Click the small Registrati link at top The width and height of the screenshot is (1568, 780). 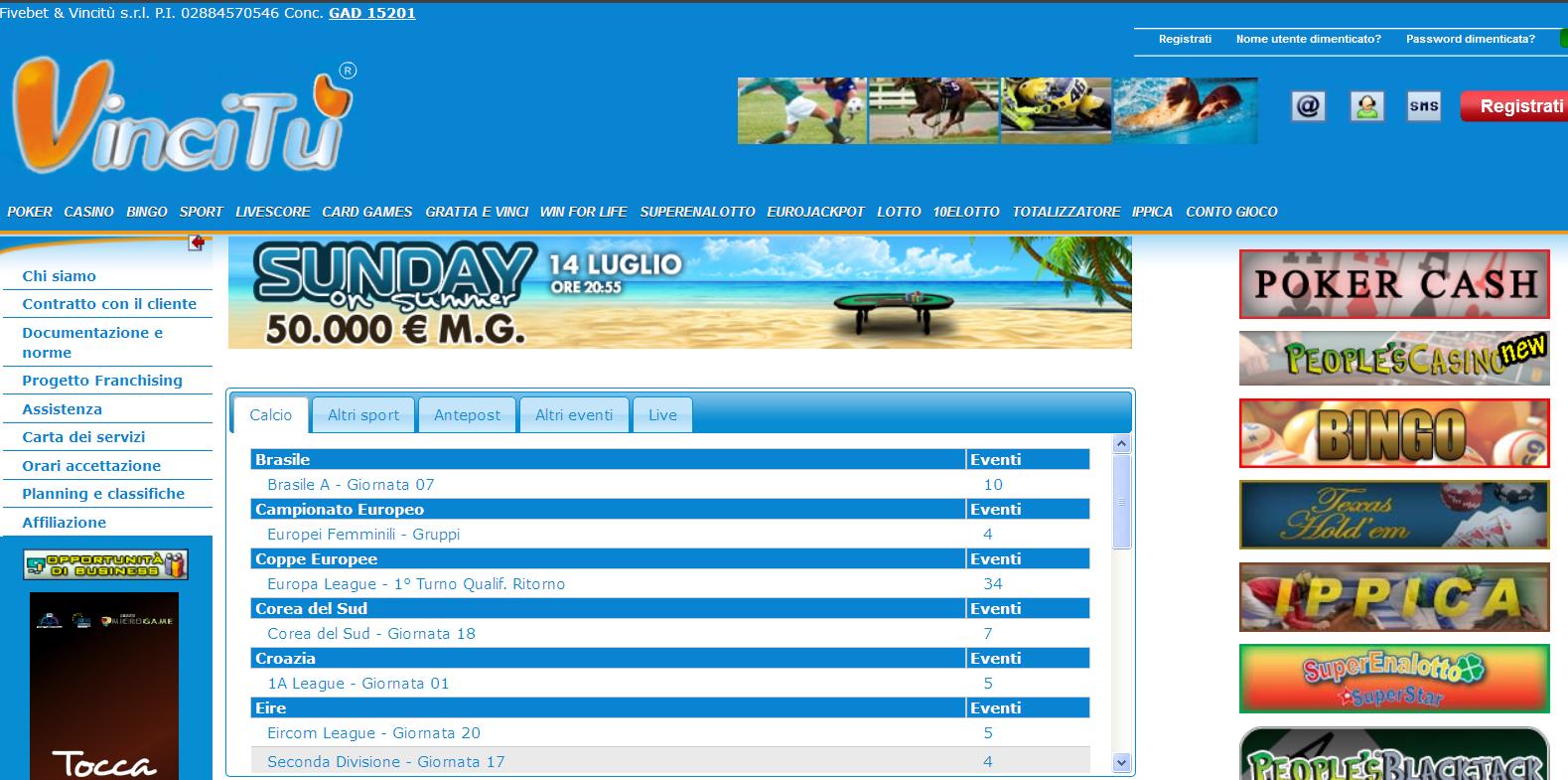coord(1185,39)
